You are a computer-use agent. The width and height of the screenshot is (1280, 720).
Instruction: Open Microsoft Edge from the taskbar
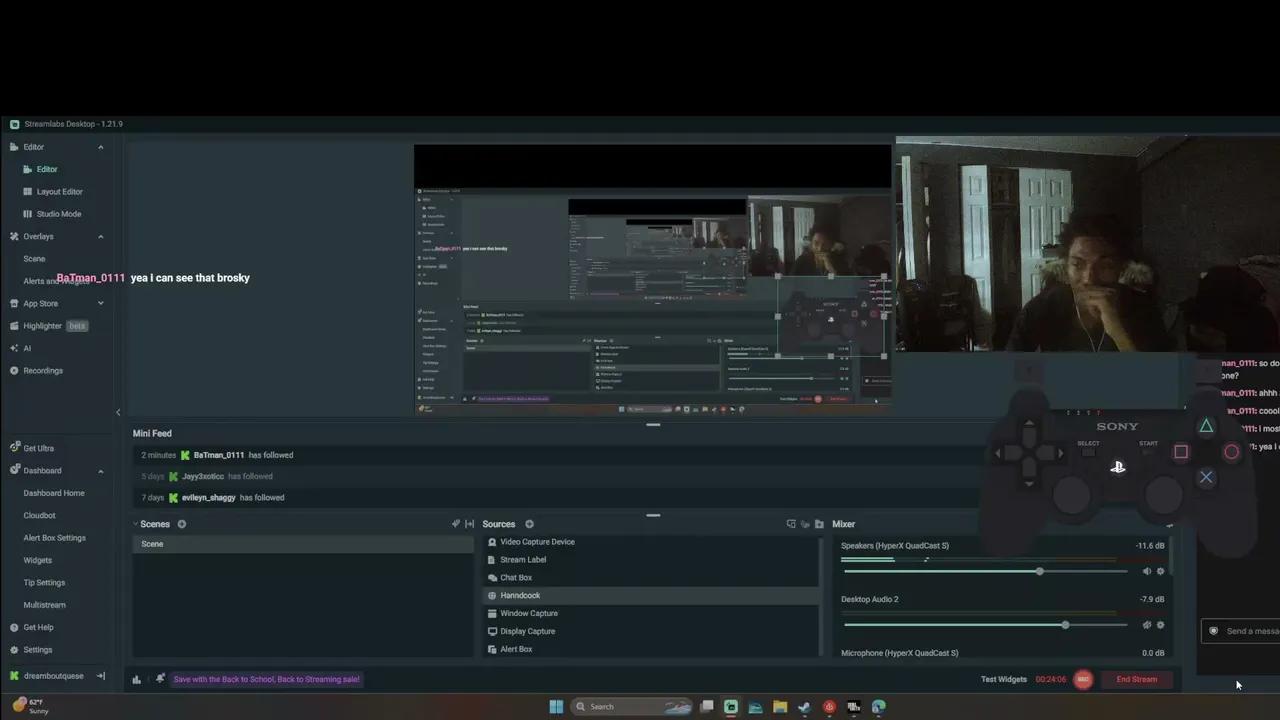[878, 707]
